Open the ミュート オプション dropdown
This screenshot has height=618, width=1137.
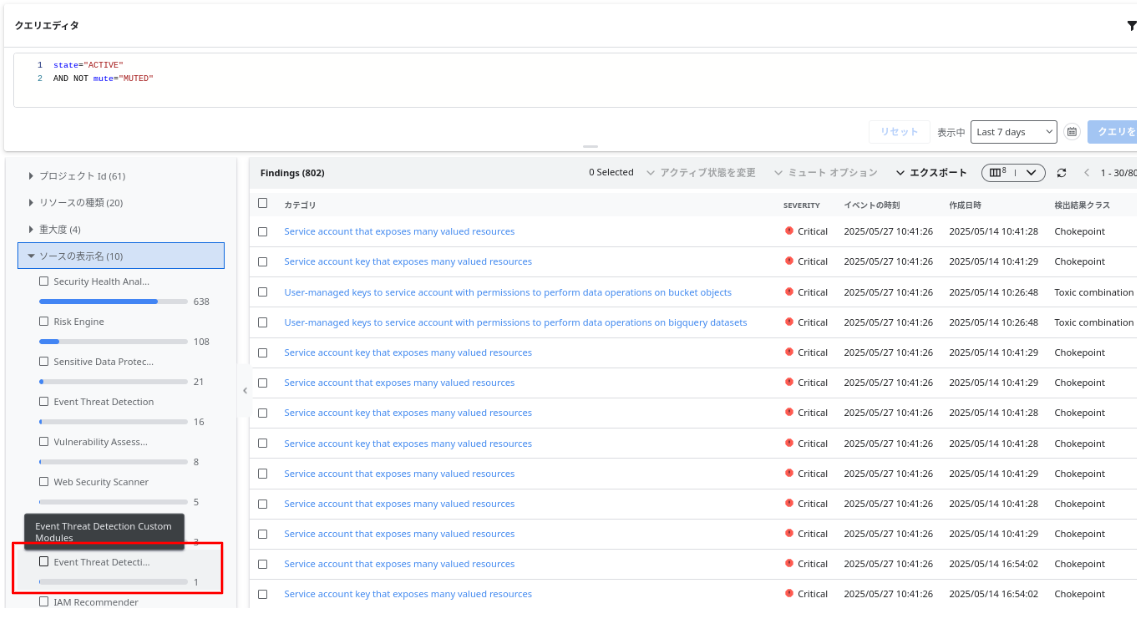[x=825, y=173]
